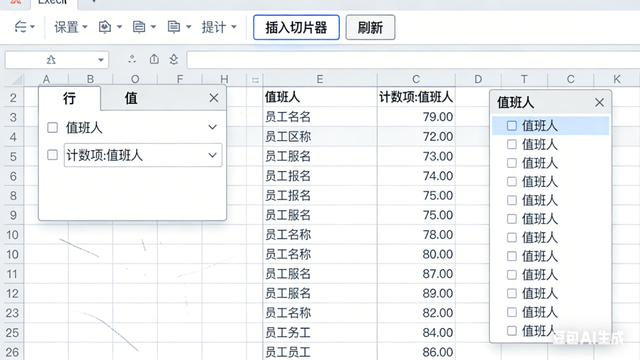Click the lines icon at the toolbar's left end
Image resolution: width=640 pixels, height=360 pixels.
20,27
